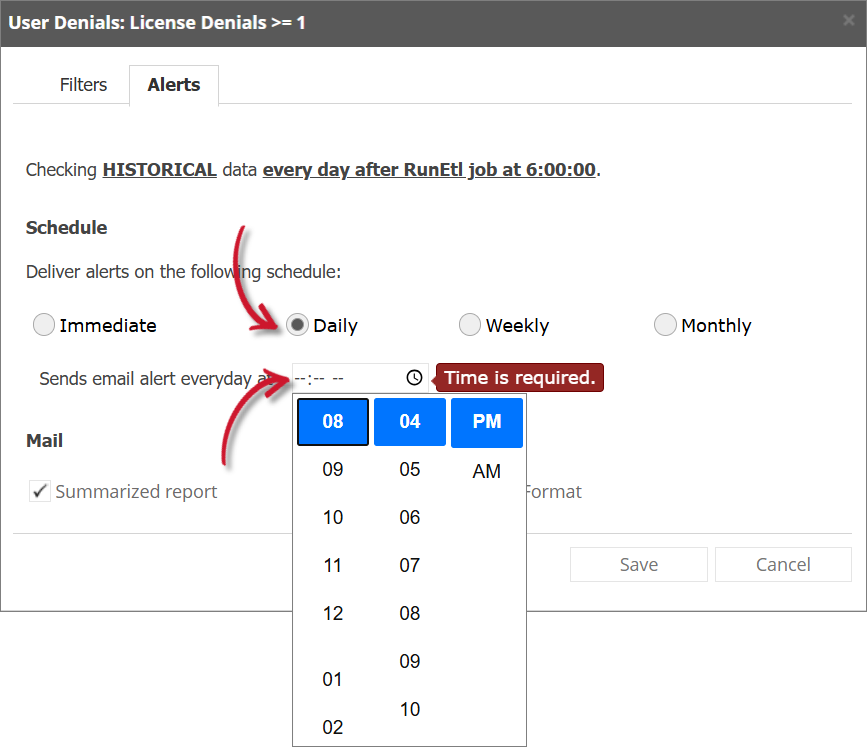
Task: Open the HISTORICAL data link
Action: (159, 169)
